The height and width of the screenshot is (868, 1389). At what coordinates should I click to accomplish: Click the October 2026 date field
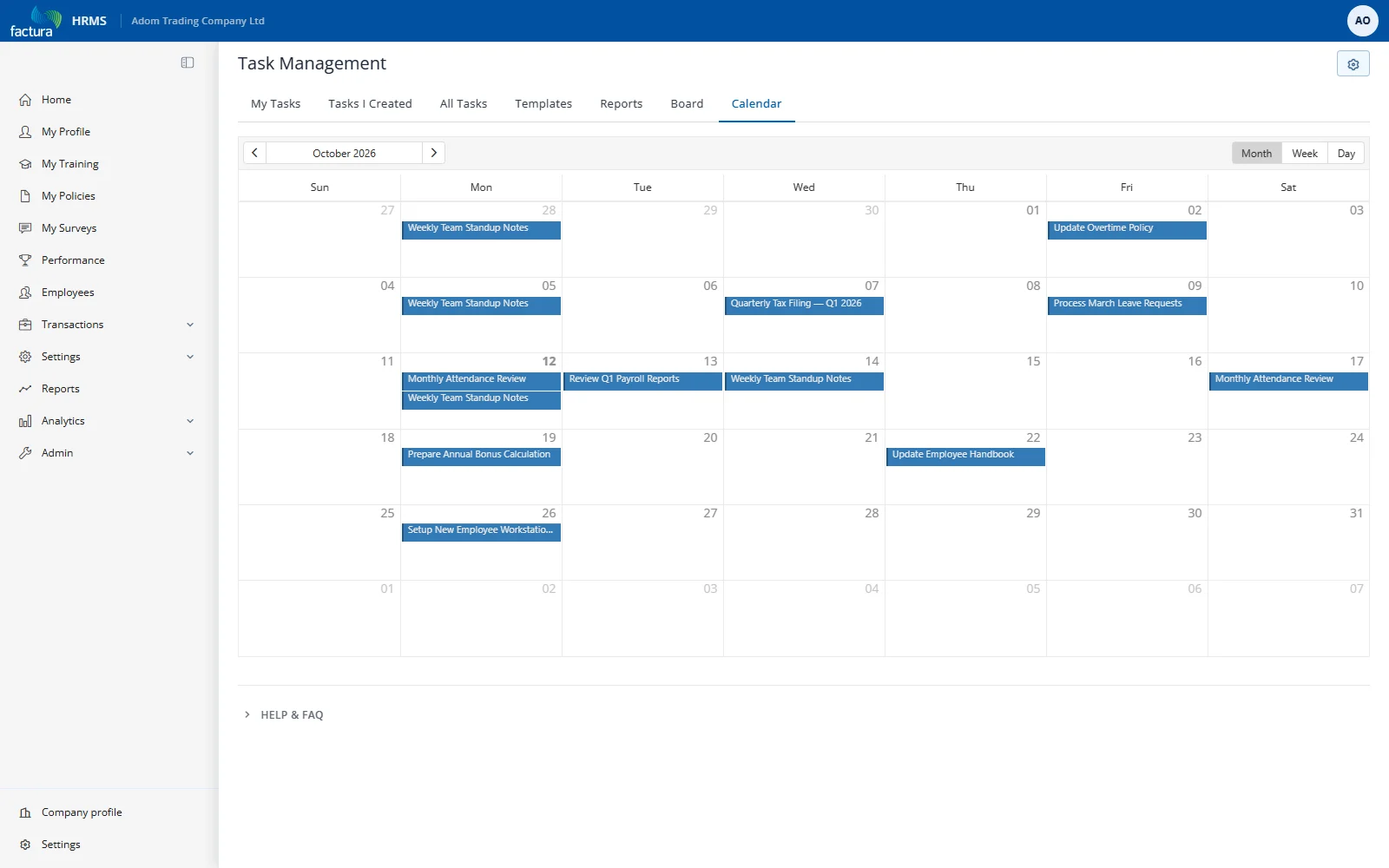point(344,153)
